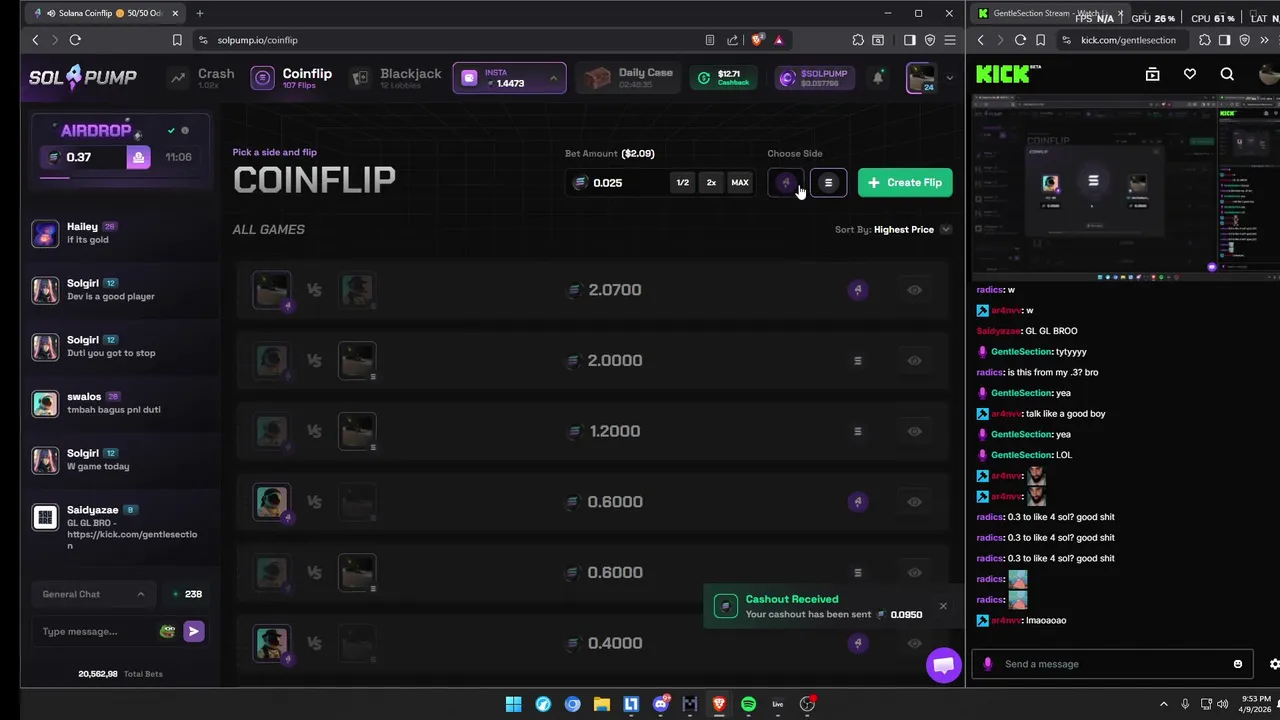Open the level 24 profile avatar
The width and height of the screenshot is (1280, 720).
pyautogui.click(x=921, y=78)
